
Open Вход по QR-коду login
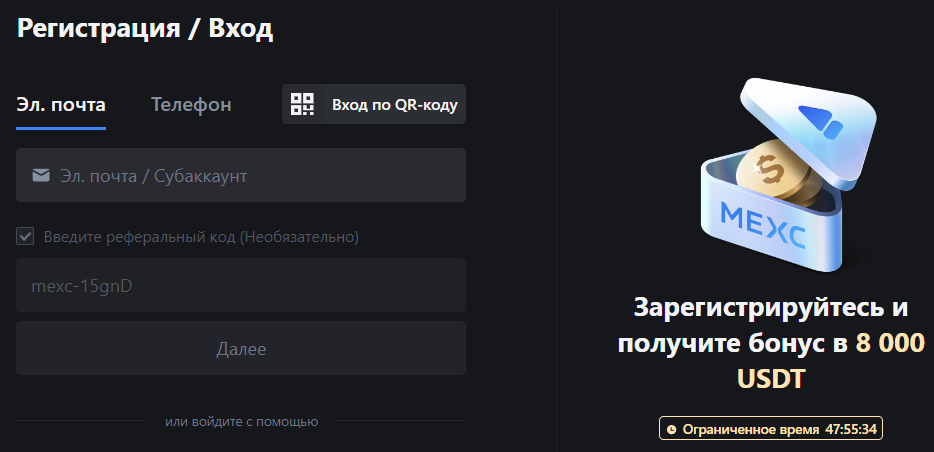tap(374, 104)
